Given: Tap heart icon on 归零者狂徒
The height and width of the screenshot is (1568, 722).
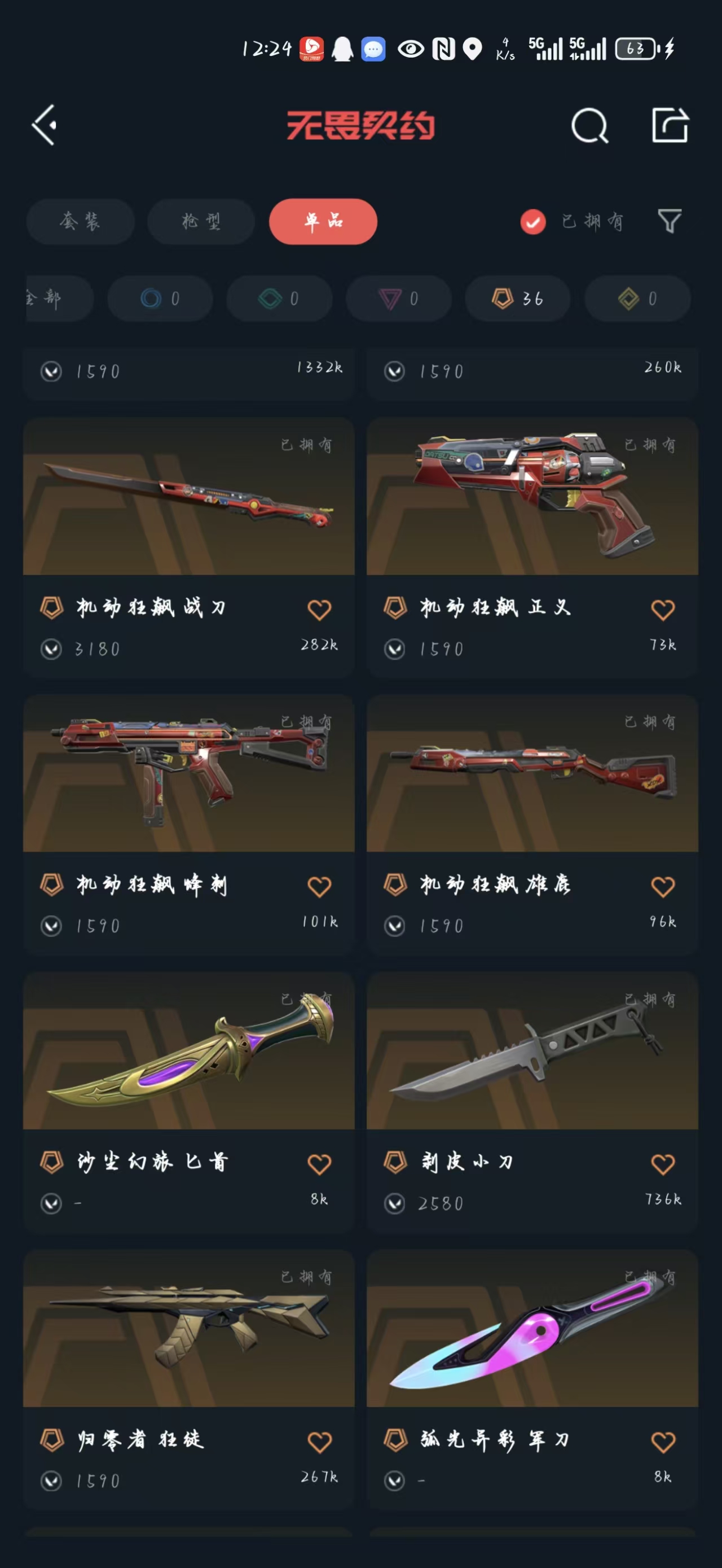Looking at the screenshot, I should (x=319, y=1442).
